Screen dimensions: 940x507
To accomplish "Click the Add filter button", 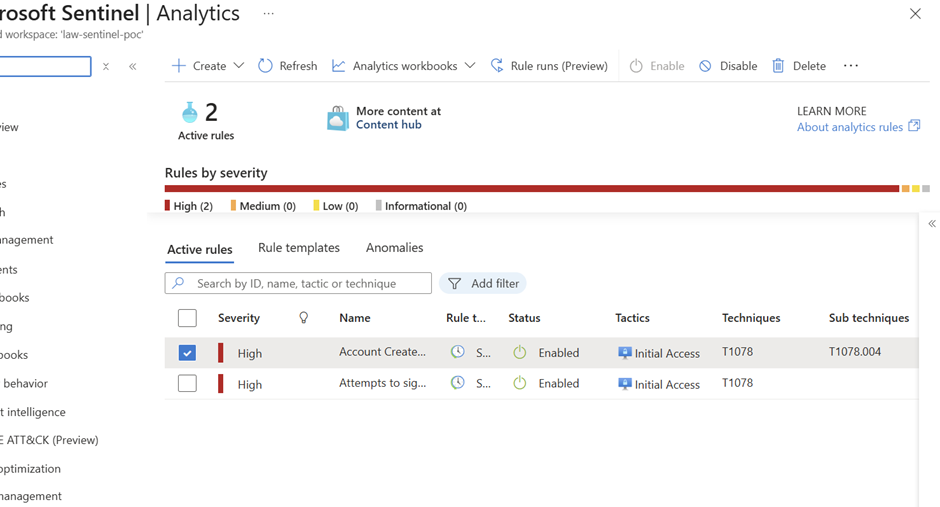I will [483, 284].
